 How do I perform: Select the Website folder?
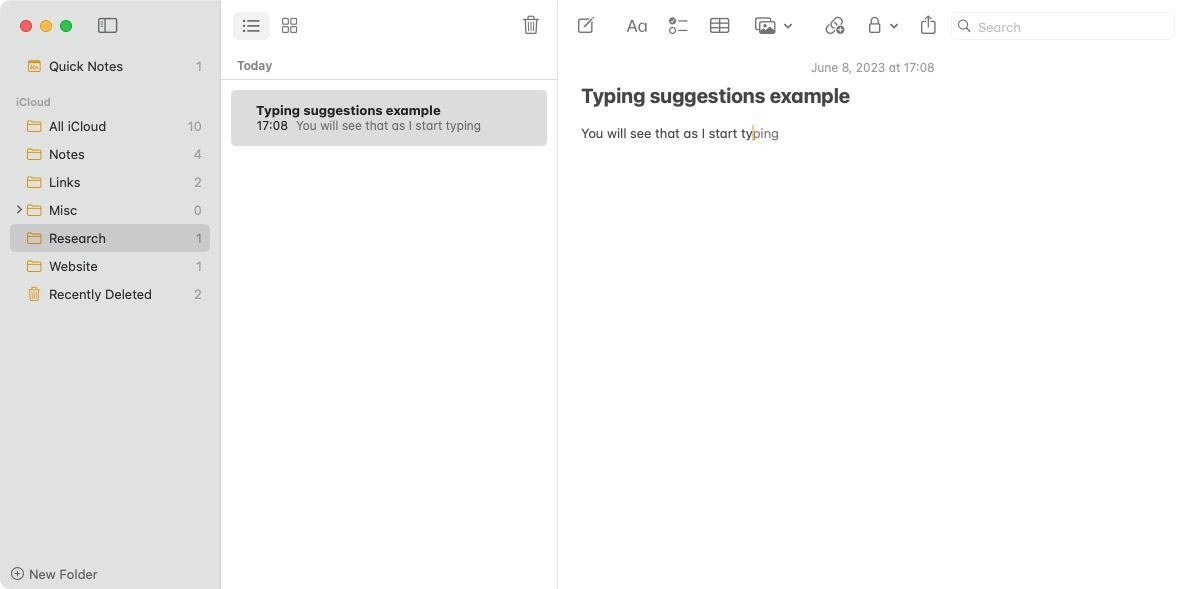click(x=73, y=266)
